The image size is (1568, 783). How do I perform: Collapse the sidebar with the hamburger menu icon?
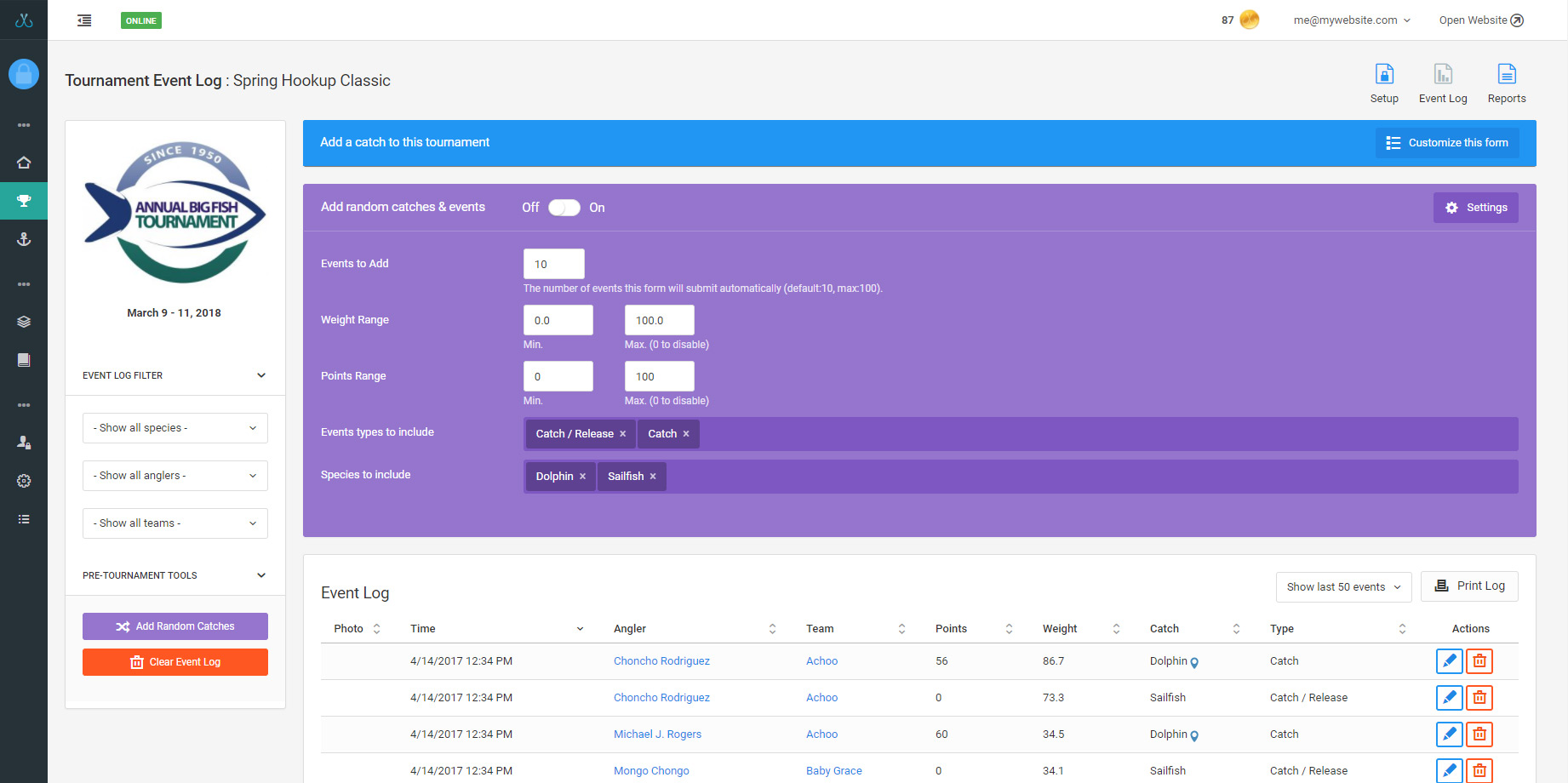84,20
